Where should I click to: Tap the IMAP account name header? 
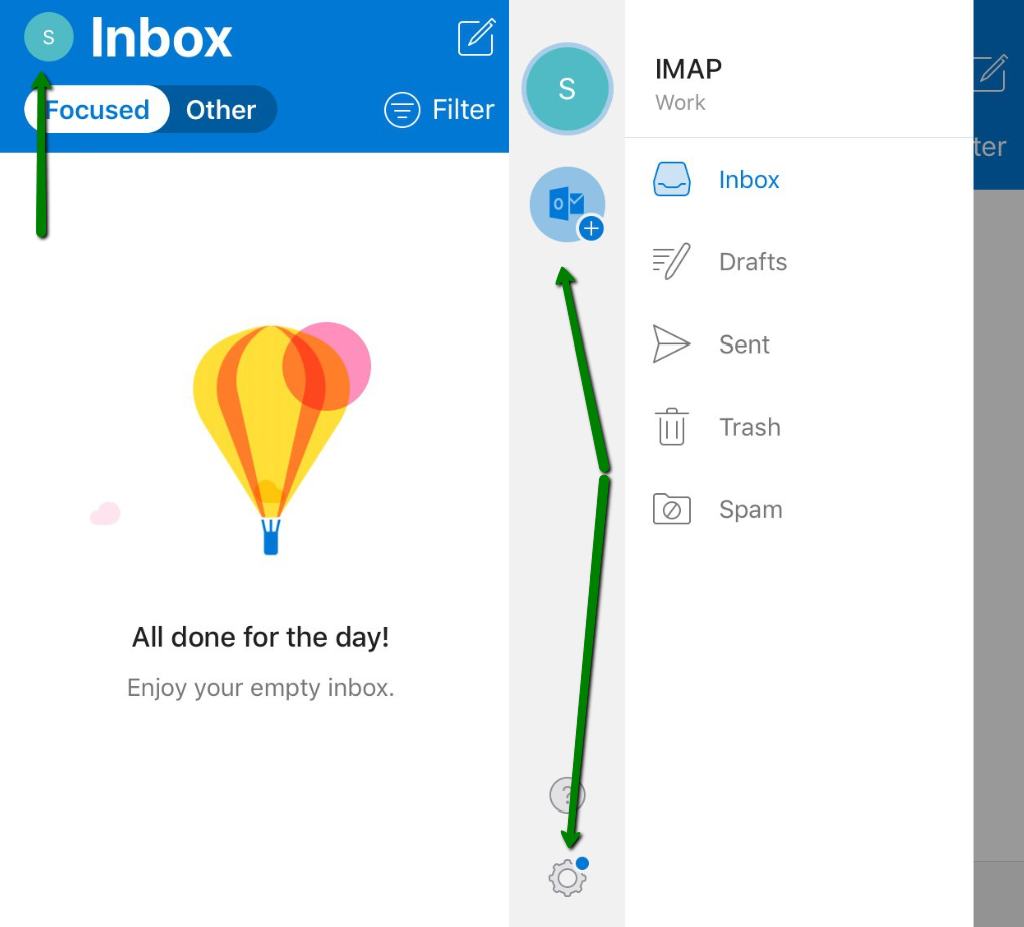688,69
